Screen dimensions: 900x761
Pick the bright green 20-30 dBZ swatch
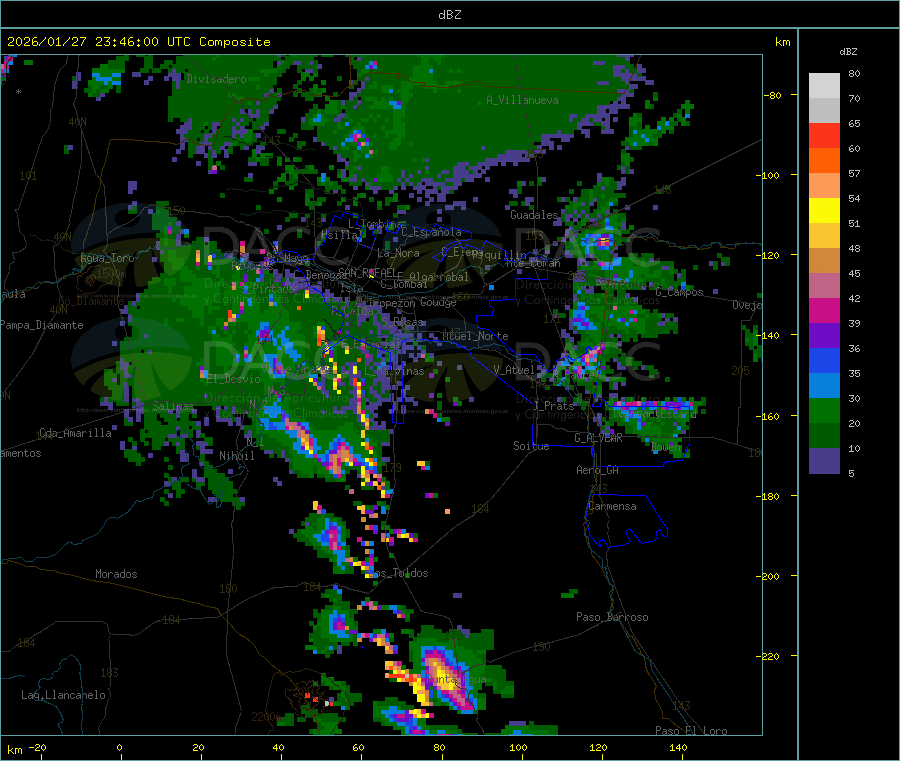coord(824,410)
